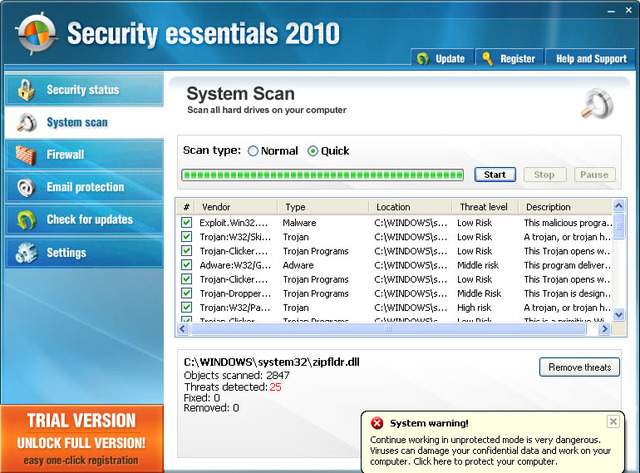Sort the list by Vendor column header

click(216, 207)
